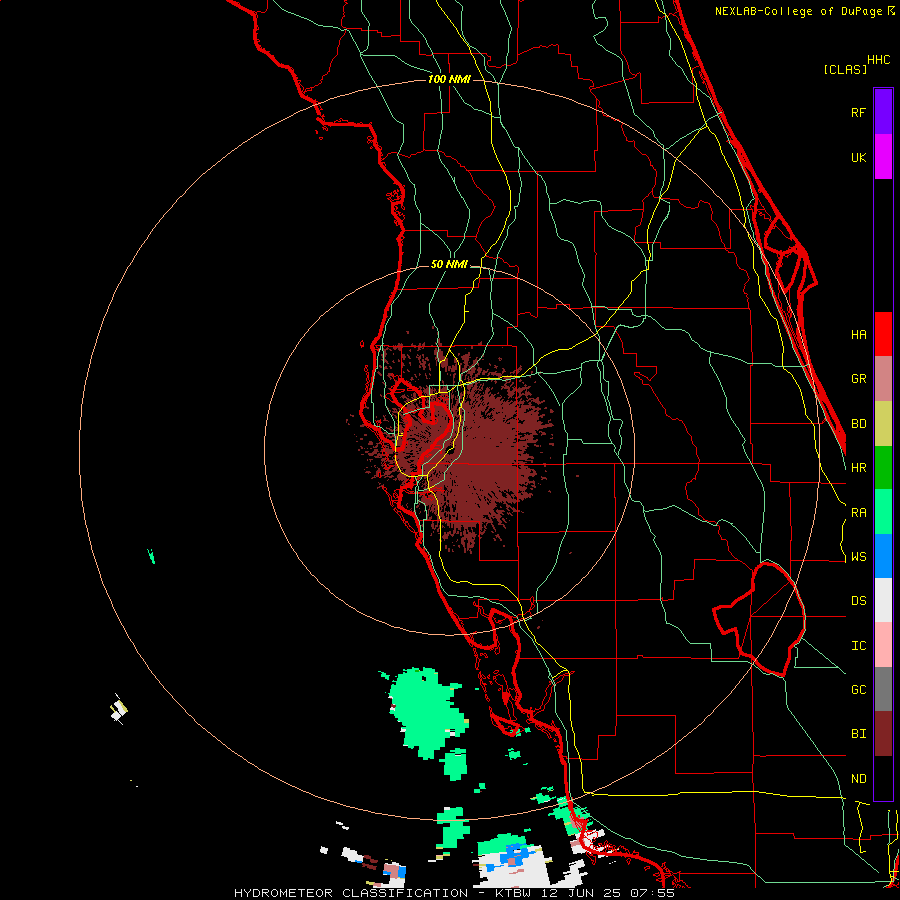Click the GC gray legend swatch
The image size is (900, 900).
(883, 689)
